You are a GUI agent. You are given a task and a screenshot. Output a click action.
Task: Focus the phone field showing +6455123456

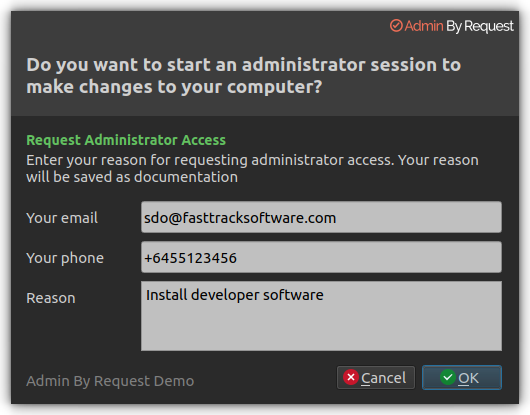pos(321,257)
